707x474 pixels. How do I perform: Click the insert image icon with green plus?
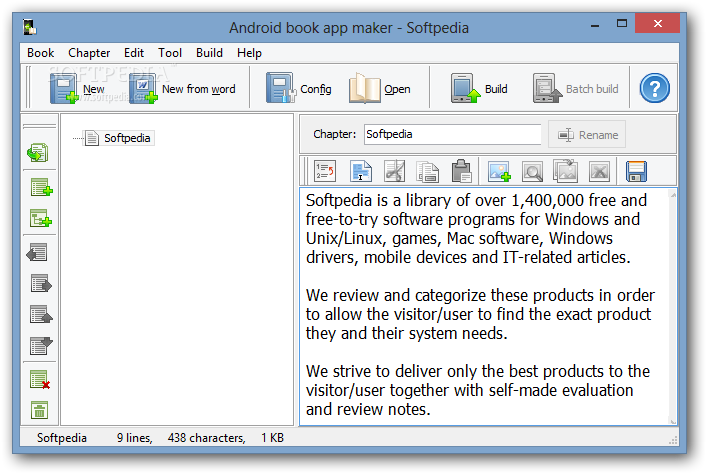[x=499, y=171]
